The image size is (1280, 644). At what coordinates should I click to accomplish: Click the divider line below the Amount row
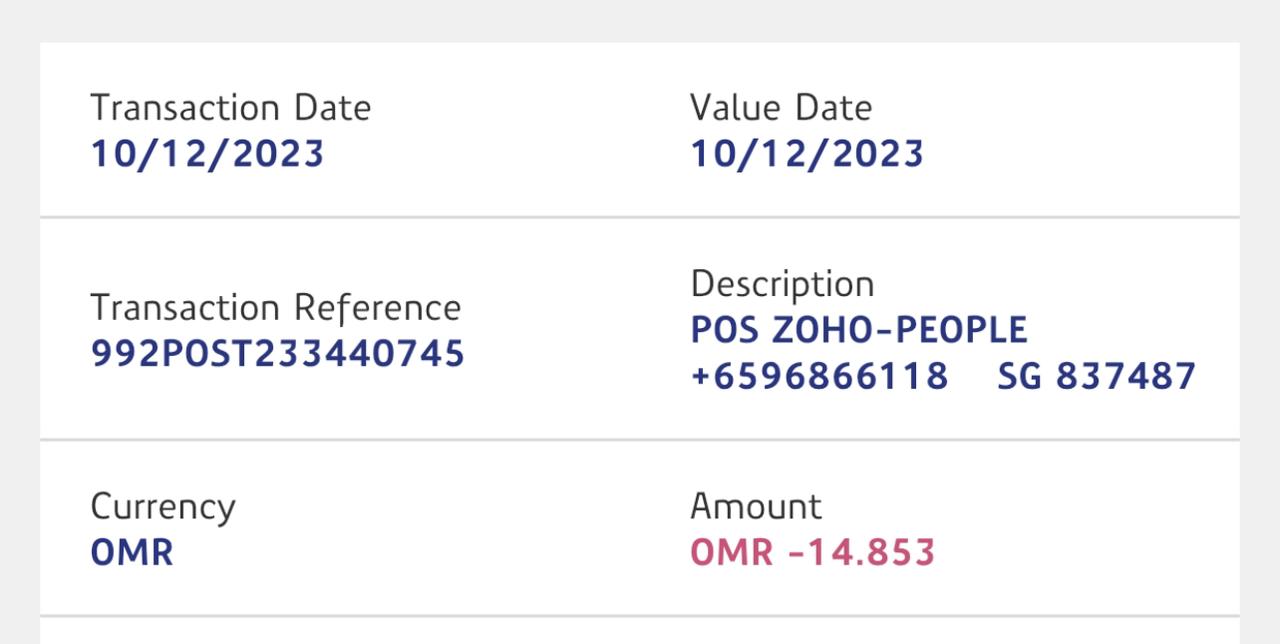pyautogui.click(x=640, y=616)
